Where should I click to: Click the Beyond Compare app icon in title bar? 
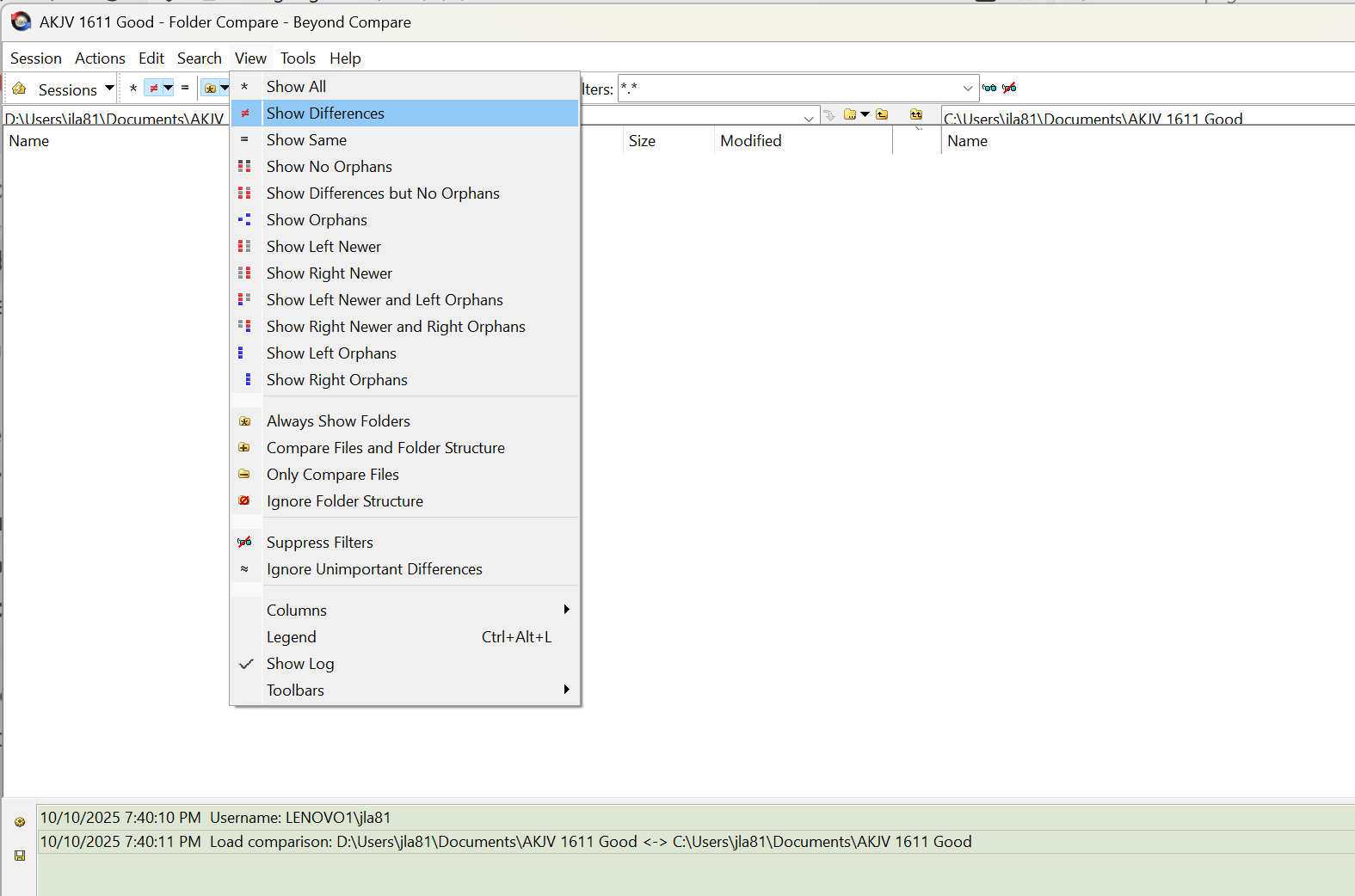coord(21,21)
